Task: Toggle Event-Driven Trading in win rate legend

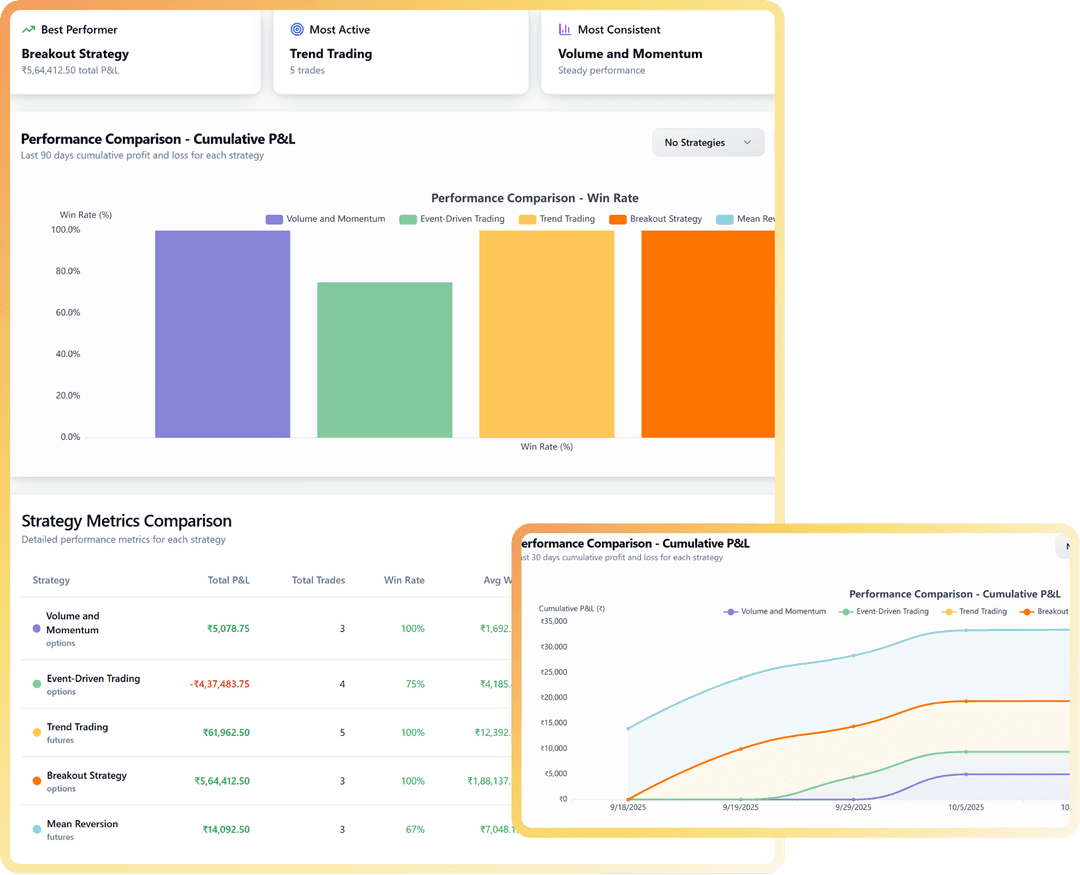Action: pos(451,219)
